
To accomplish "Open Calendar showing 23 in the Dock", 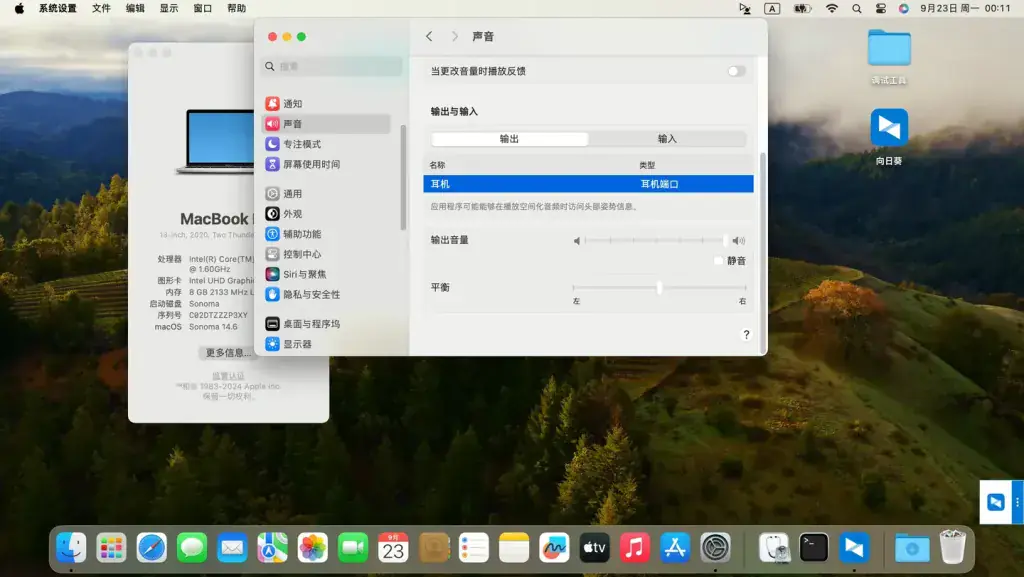I will click(393, 548).
